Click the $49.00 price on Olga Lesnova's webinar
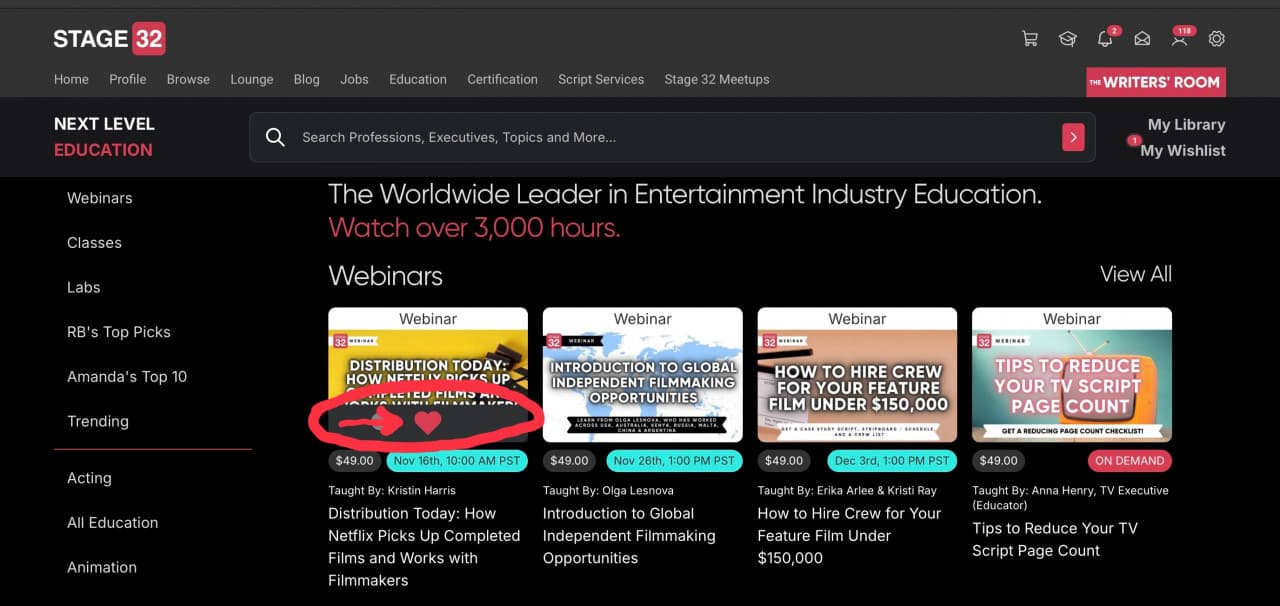Image resolution: width=1280 pixels, height=606 pixels. pyautogui.click(x=569, y=461)
